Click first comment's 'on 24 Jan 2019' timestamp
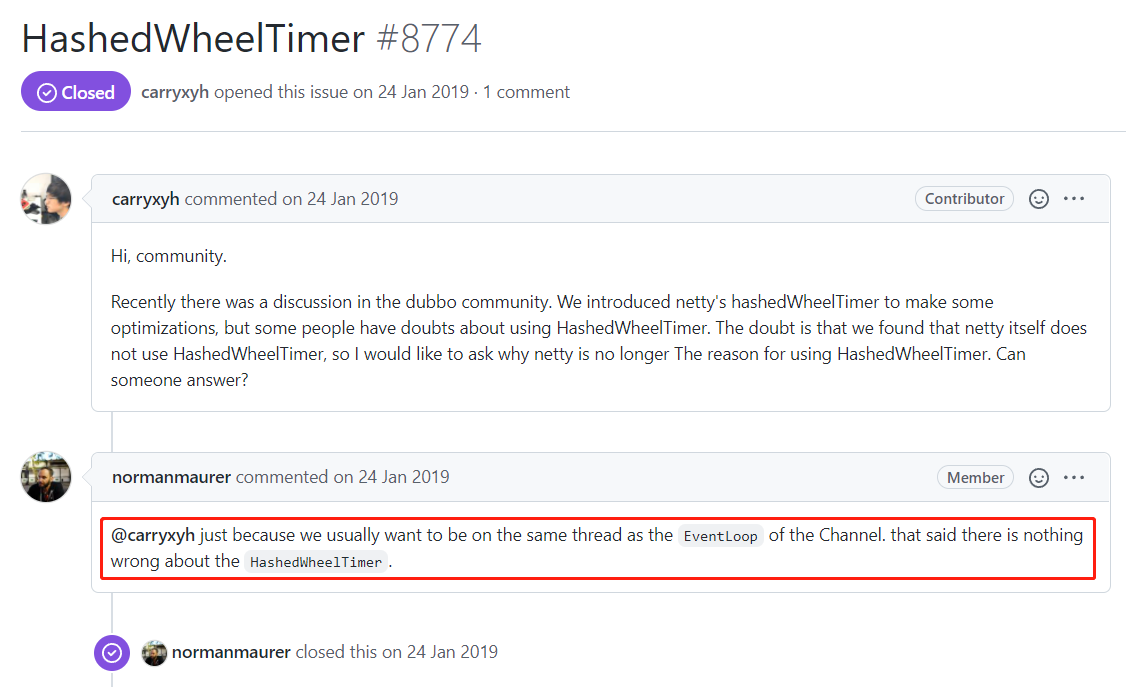The height and width of the screenshot is (687, 1126). tap(340, 199)
